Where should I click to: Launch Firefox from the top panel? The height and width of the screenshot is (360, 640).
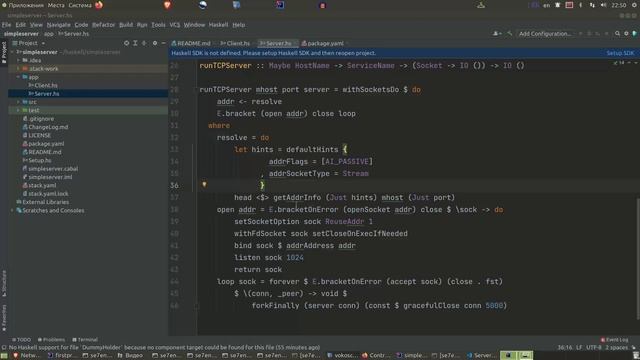(x=99, y=5)
